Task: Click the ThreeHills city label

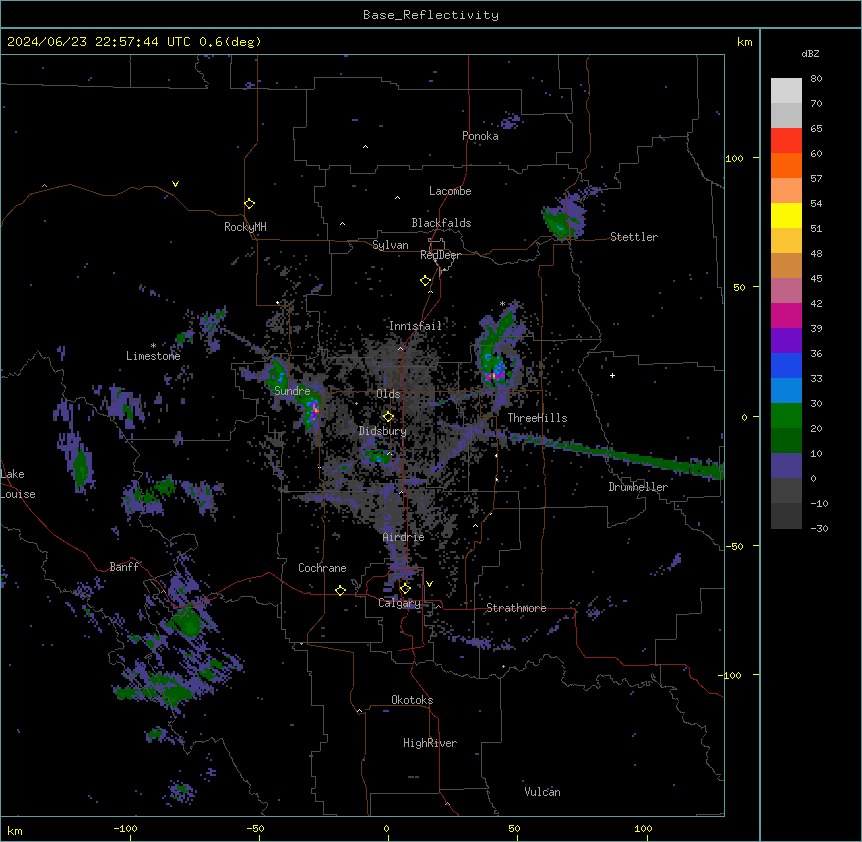Action: (x=537, y=418)
